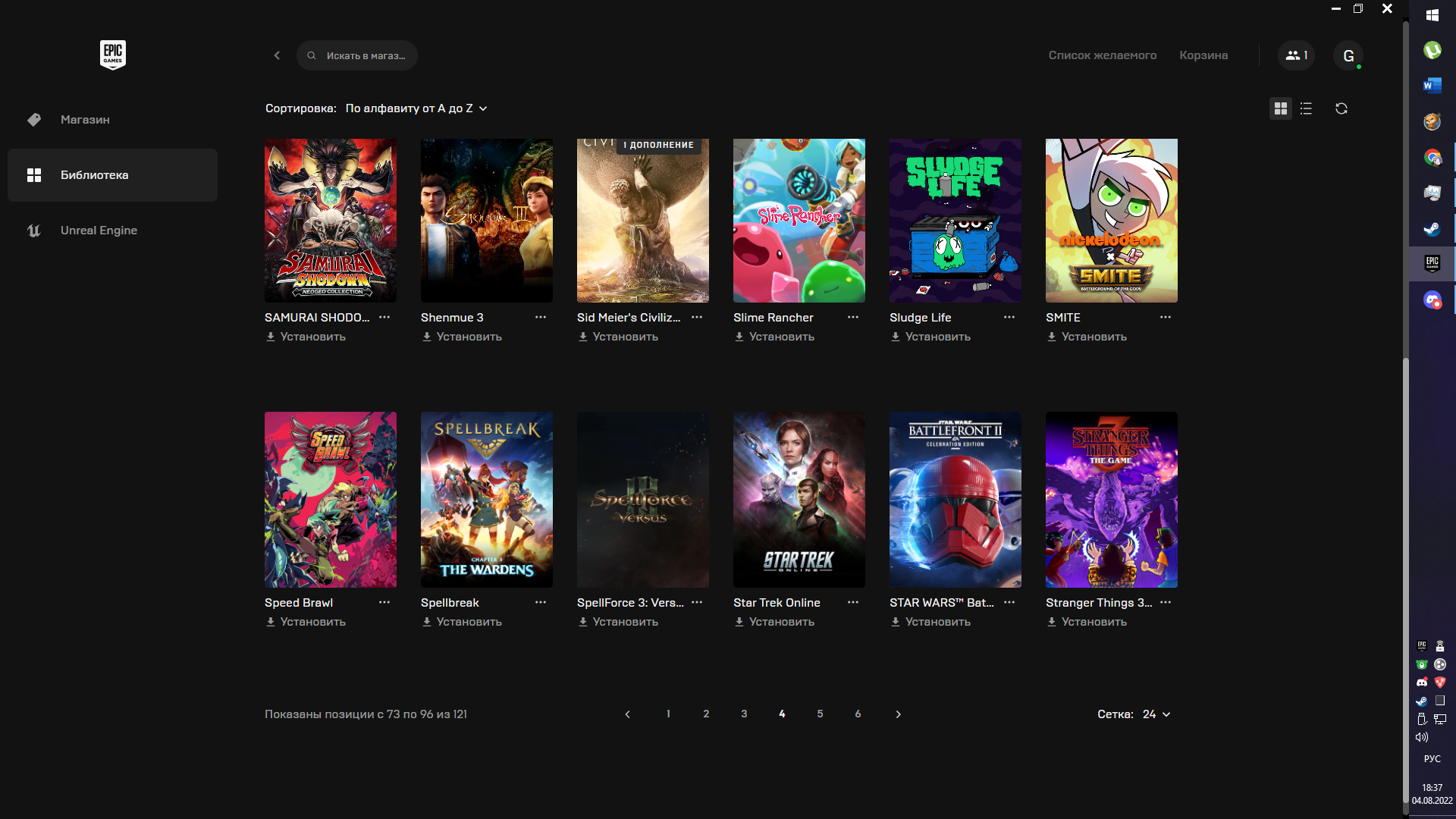The height and width of the screenshot is (819, 1456).
Task: Open options menu for Stranger Things 3
Action: tap(1166, 602)
